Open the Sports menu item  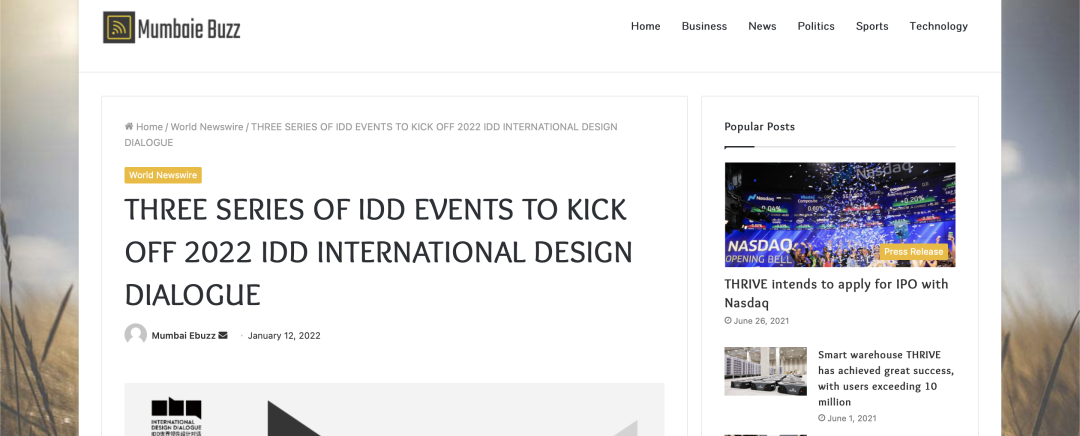click(x=872, y=26)
